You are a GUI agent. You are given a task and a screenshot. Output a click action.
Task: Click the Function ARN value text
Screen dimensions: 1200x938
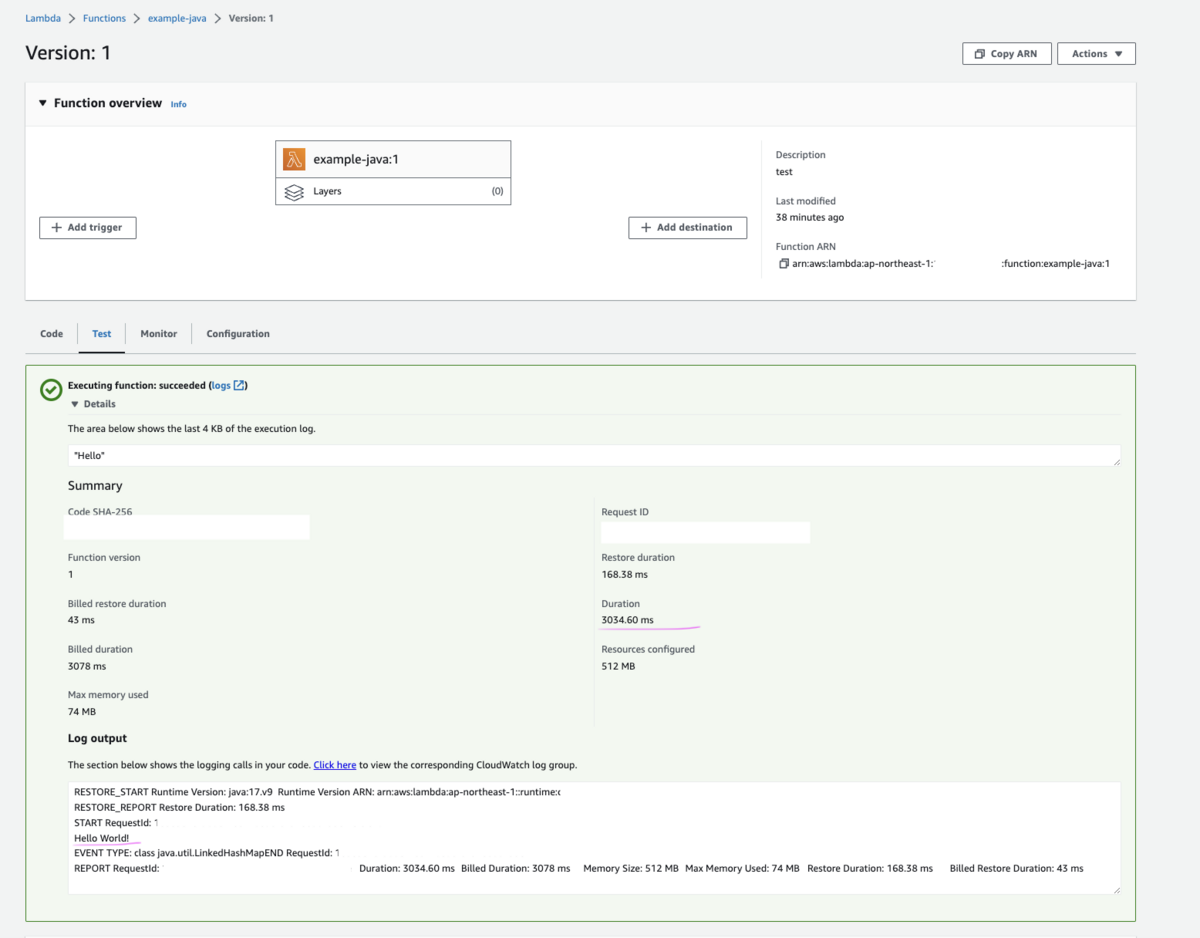951,264
